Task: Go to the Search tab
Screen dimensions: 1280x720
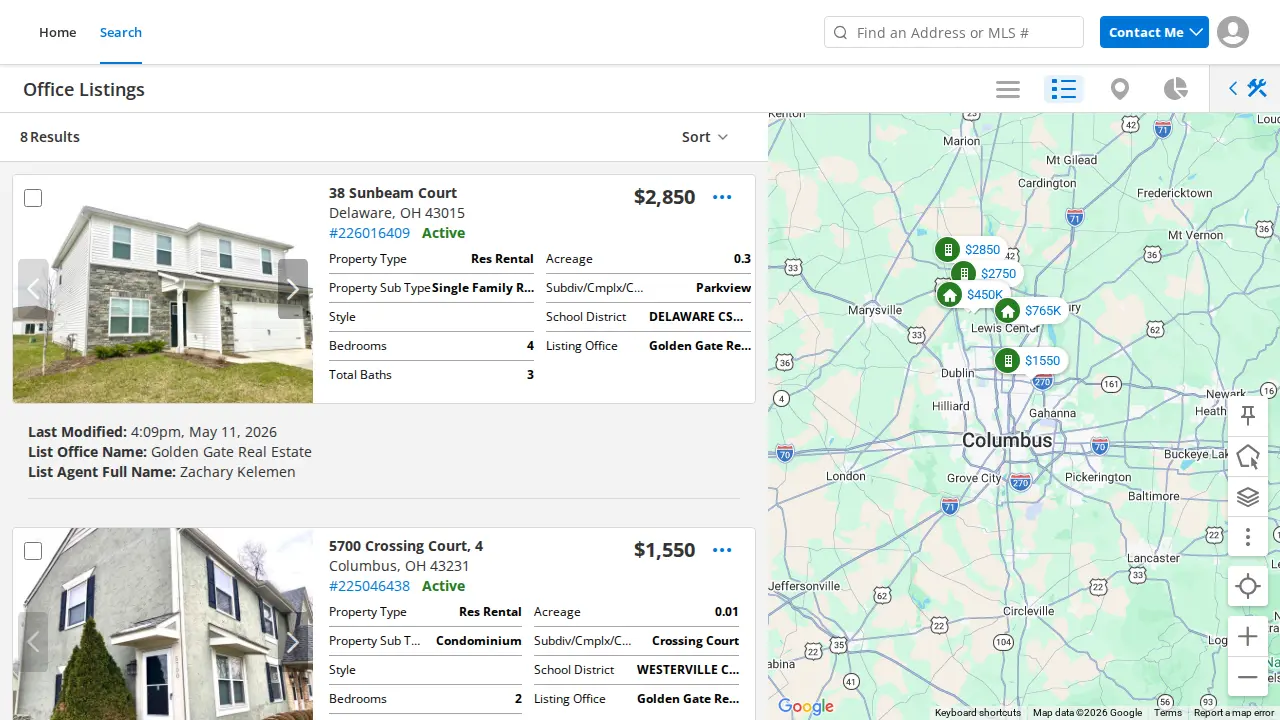Action: pyautogui.click(x=121, y=32)
